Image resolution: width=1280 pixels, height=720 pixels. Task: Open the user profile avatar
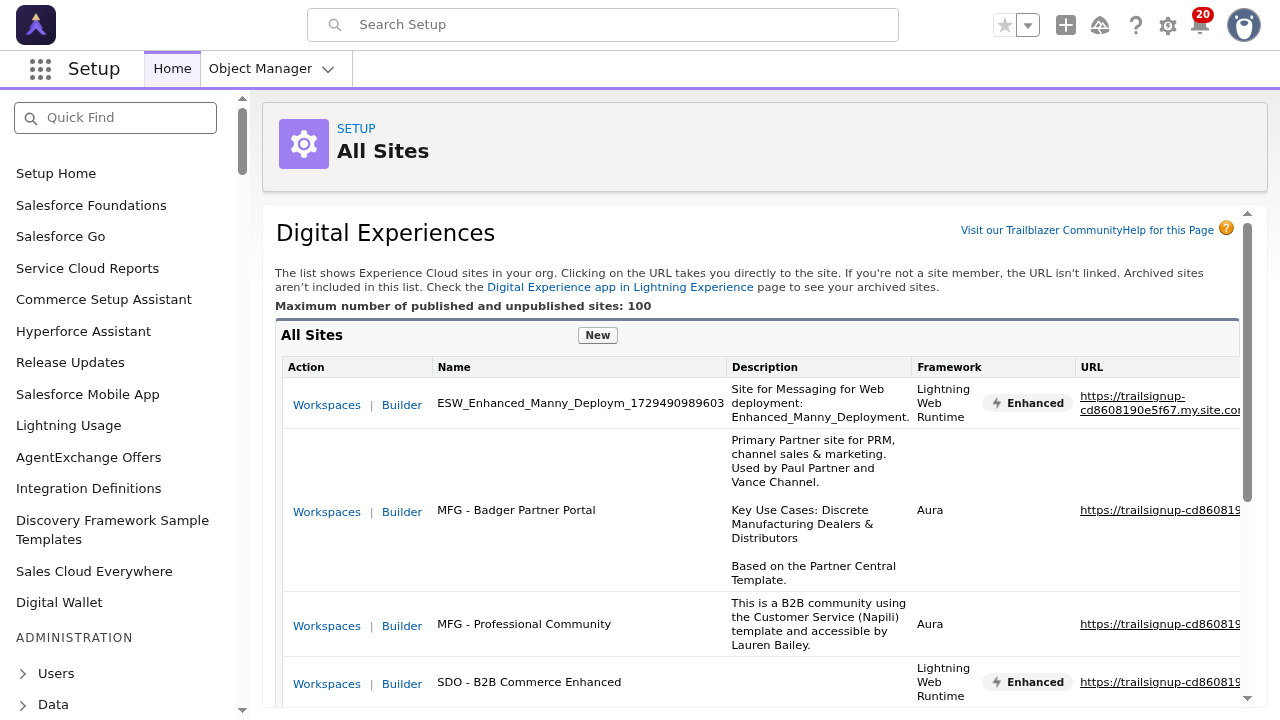[1244, 25]
